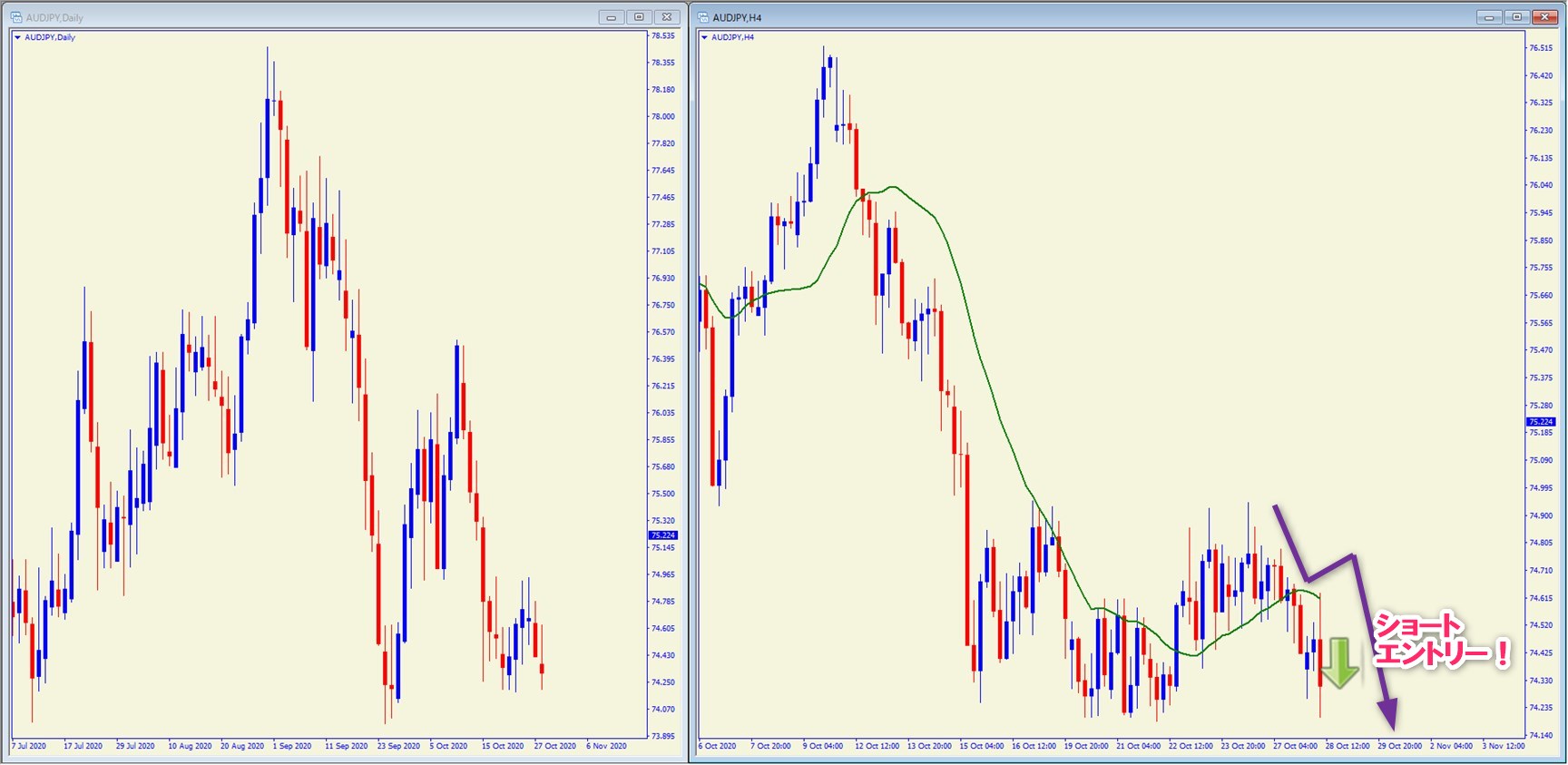Screen dimensions: 1568x765
Task: Click the 76.040 price level label
Action: (1541, 185)
